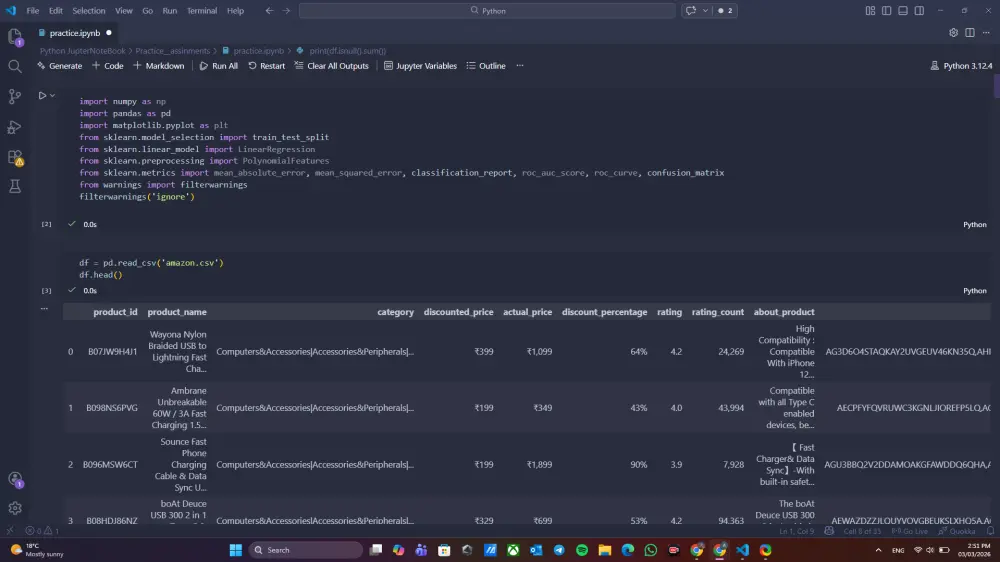Open the Accounts menu icon

coord(15,479)
